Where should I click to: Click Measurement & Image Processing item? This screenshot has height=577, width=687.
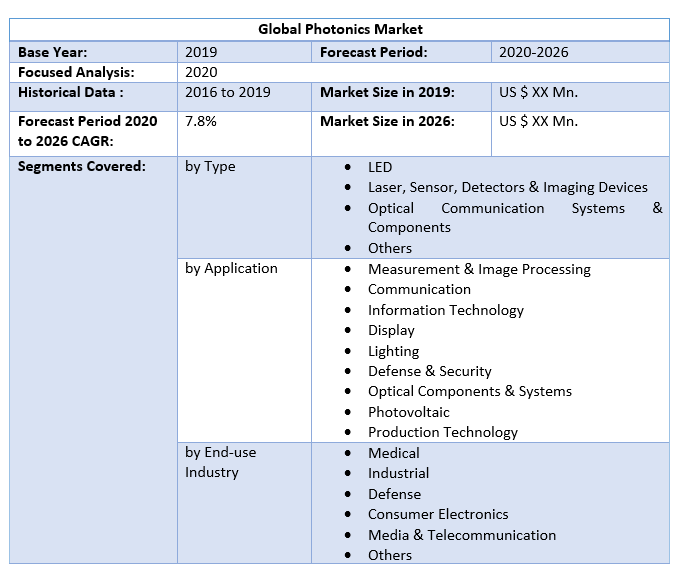479,269
